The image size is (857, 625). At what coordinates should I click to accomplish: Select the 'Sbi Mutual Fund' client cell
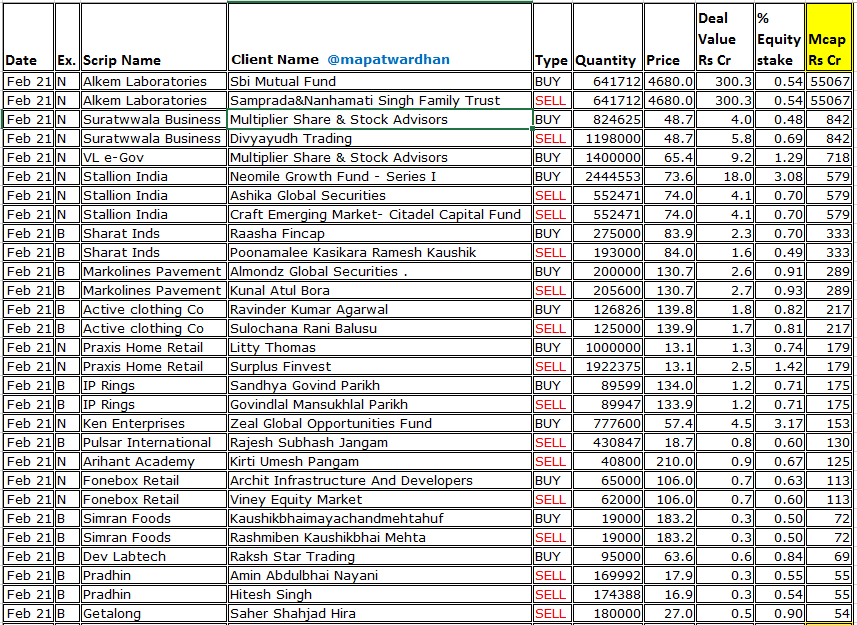(380, 82)
